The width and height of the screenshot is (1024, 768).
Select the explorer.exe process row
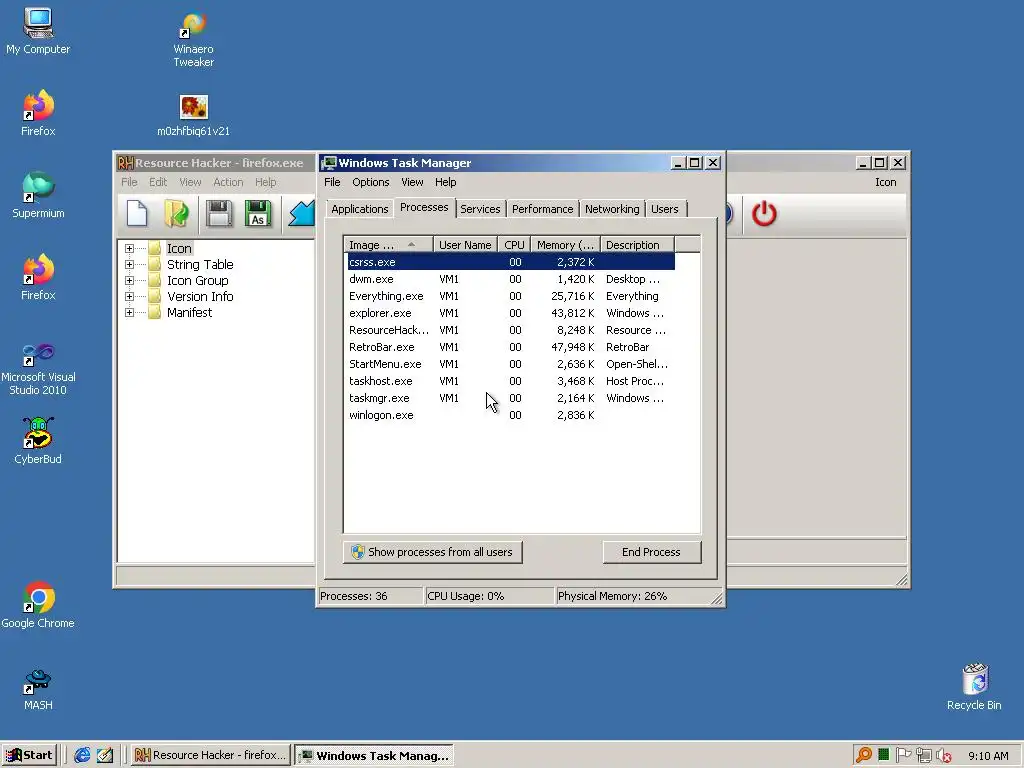tap(511, 313)
